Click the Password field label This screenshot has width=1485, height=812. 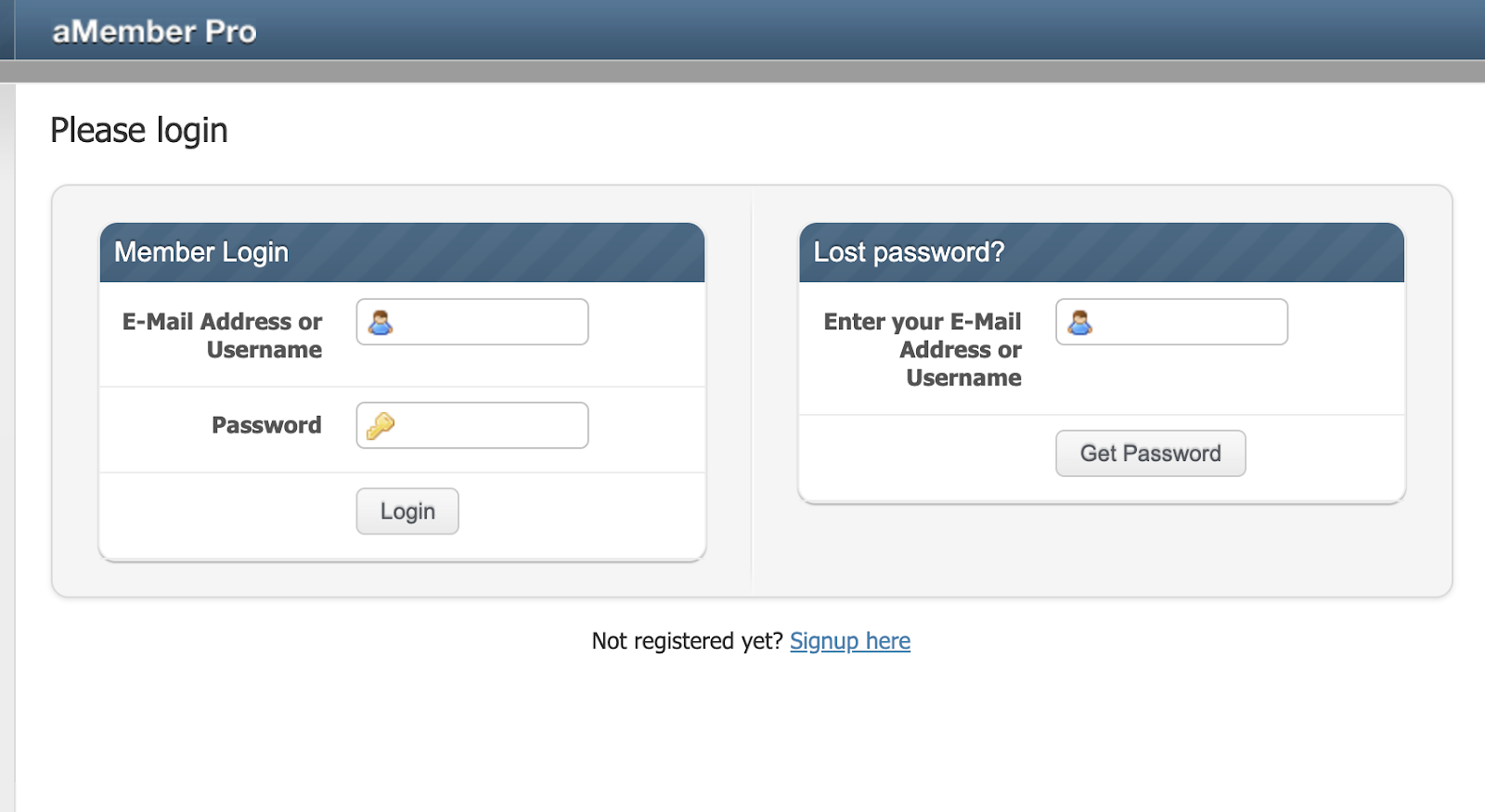coord(266,425)
